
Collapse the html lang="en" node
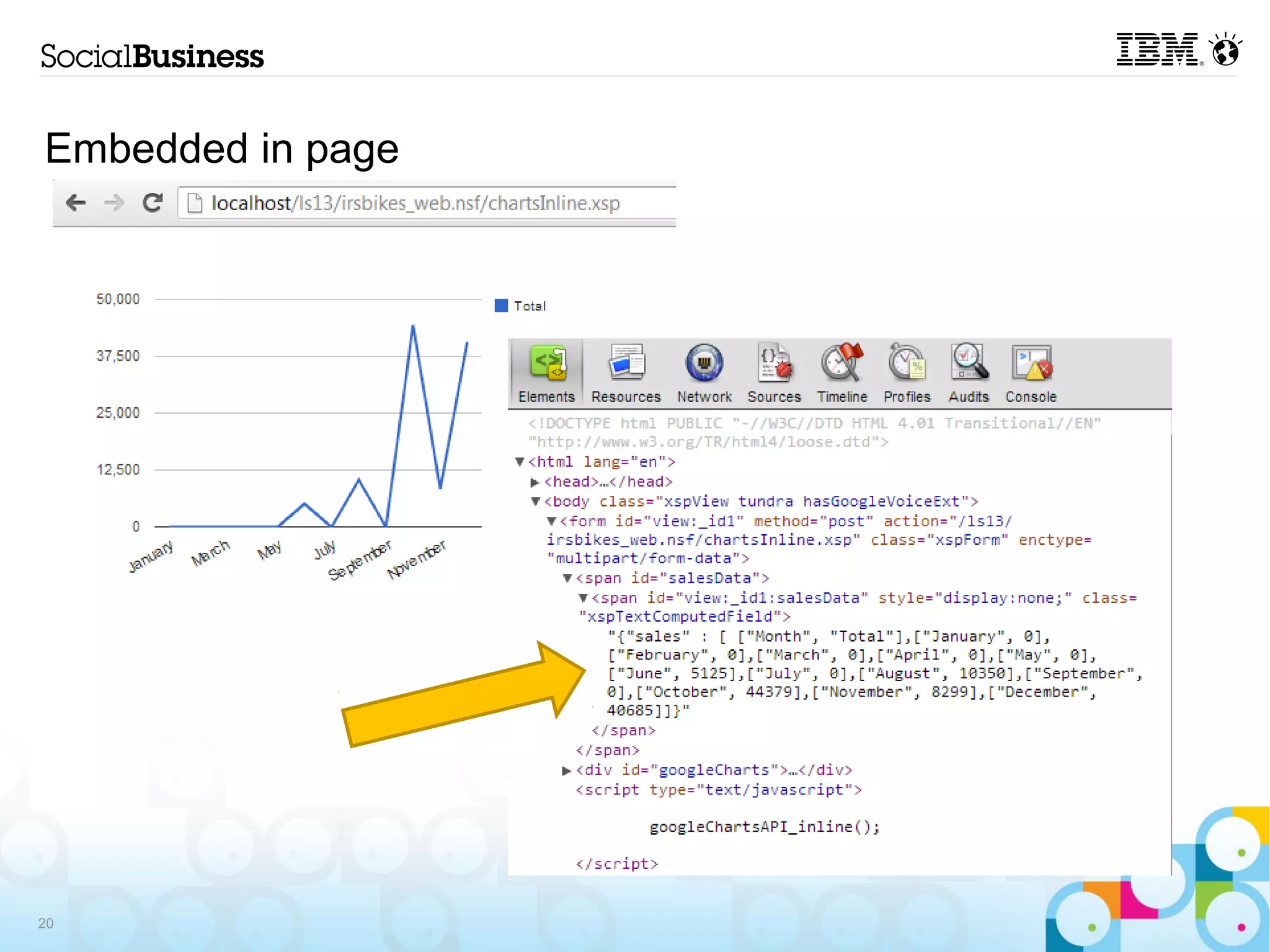[x=520, y=462]
